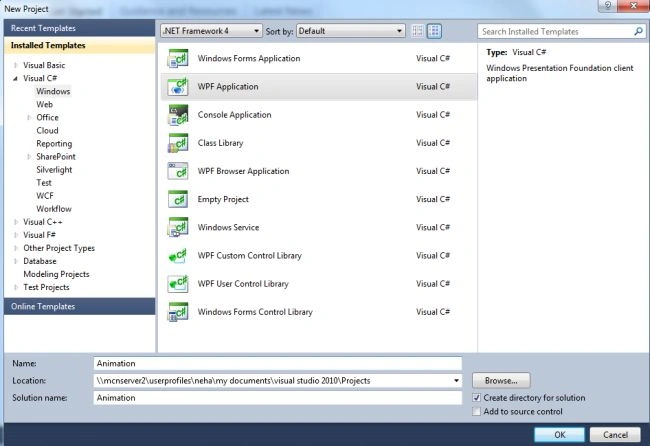This screenshot has width=650, height=446.
Task: Select Modeling Projects in the tree
Action: [x=56, y=274]
